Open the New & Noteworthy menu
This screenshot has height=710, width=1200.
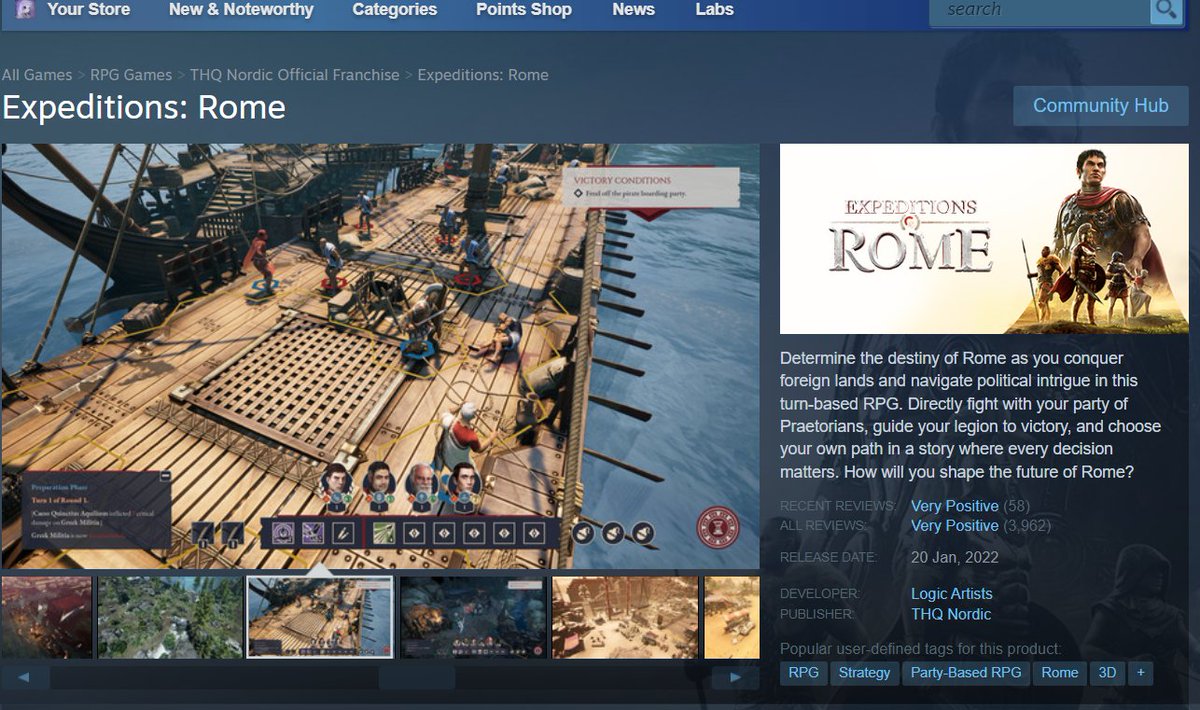tap(241, 10)
